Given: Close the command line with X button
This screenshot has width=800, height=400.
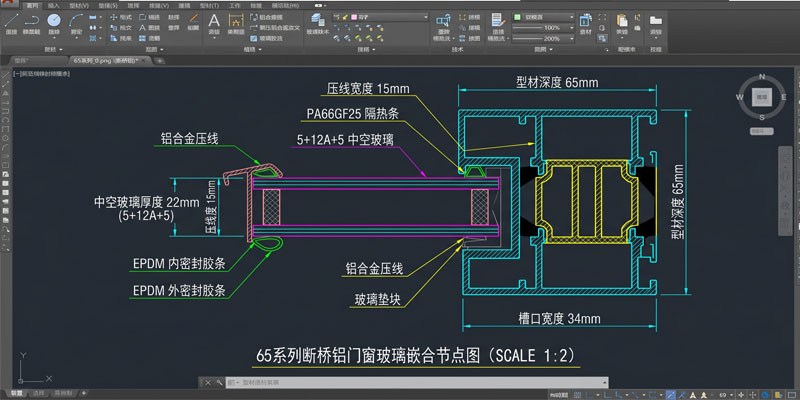Looking at the screenshot, I should coord(208,382).
